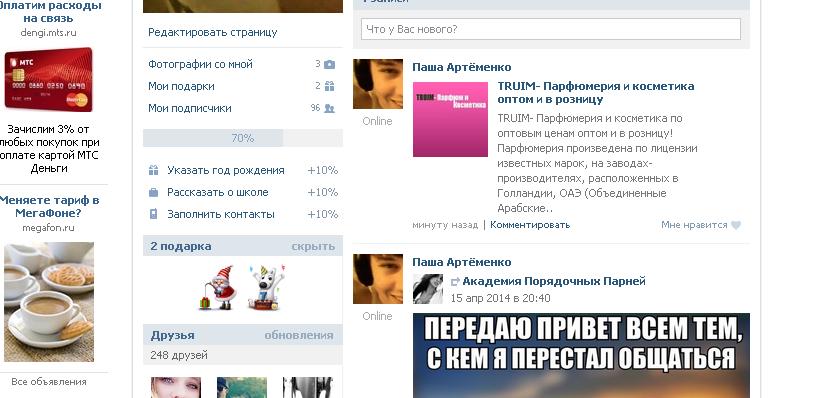Open the ПЕРЕДАЮ ПРИВЕТ ВСЕМ ТЕМ image
Image resolution: width=830 pixels, height=398 pixels.
pyautogui.click(x=581, y=356)
